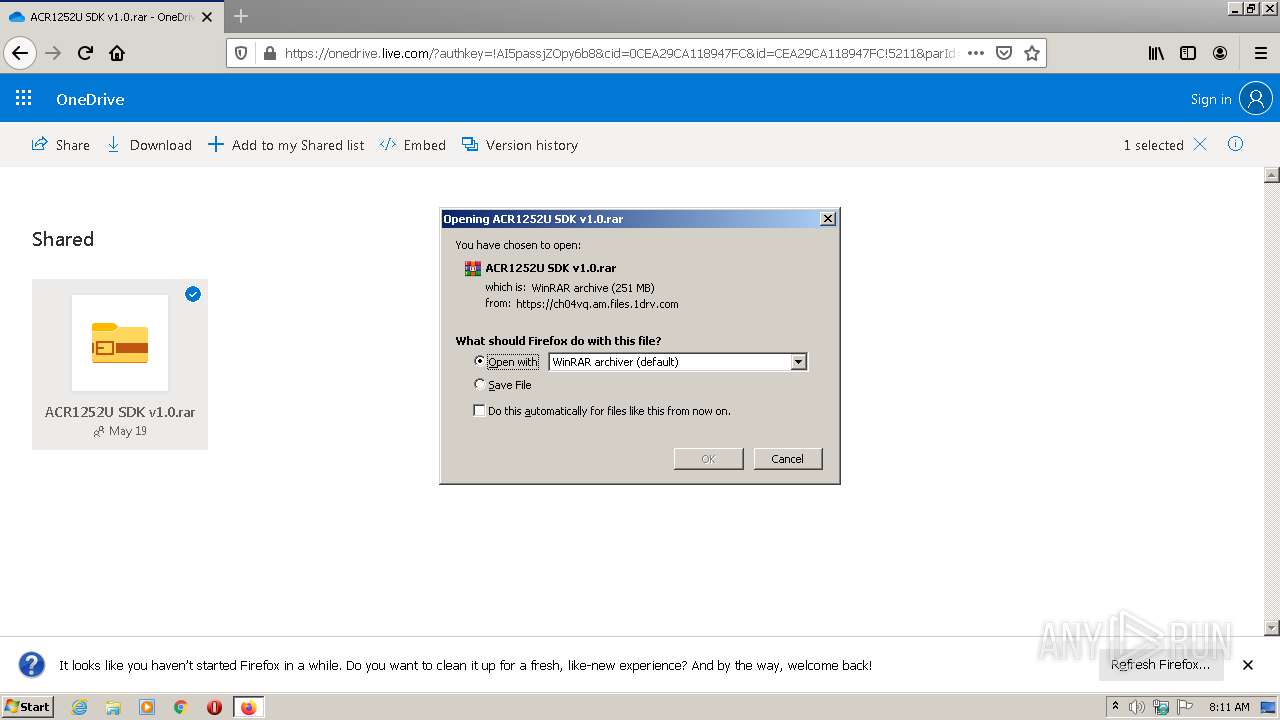Open the info details pane icon
This screenshot has width=1280, height=720.
(1235, 144)
